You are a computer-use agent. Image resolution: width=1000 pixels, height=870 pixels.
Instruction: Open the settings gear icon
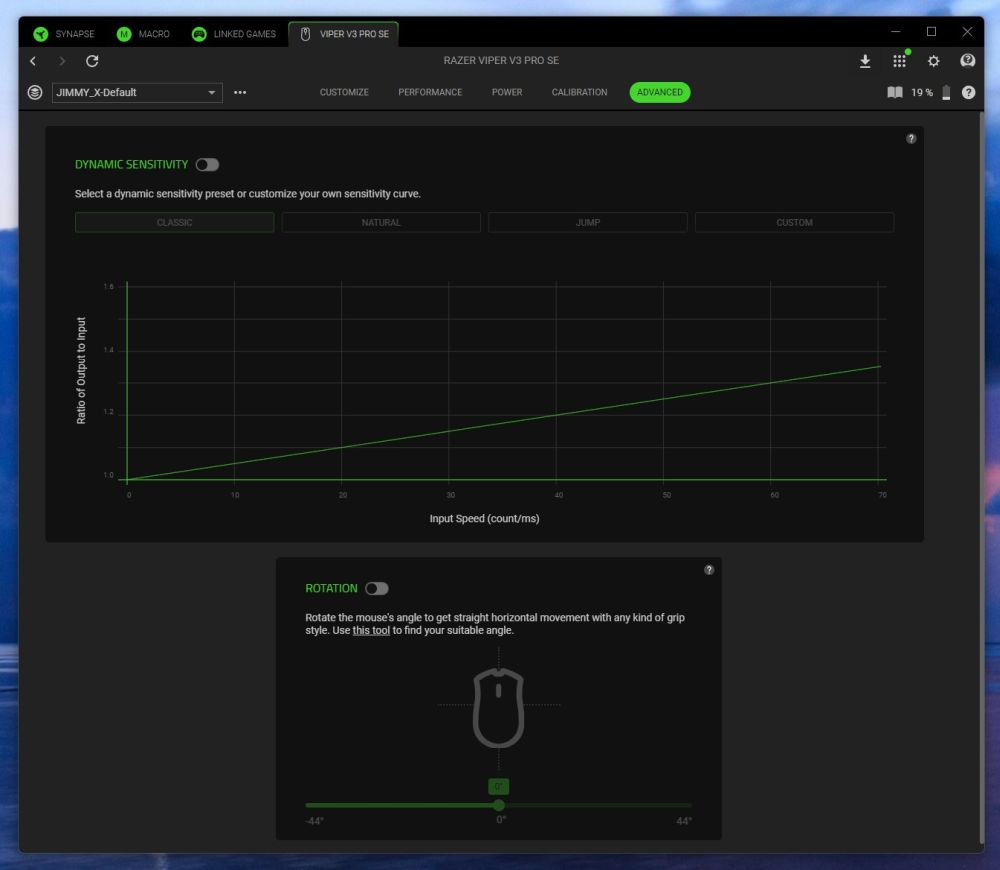click(x=933, y=61)
